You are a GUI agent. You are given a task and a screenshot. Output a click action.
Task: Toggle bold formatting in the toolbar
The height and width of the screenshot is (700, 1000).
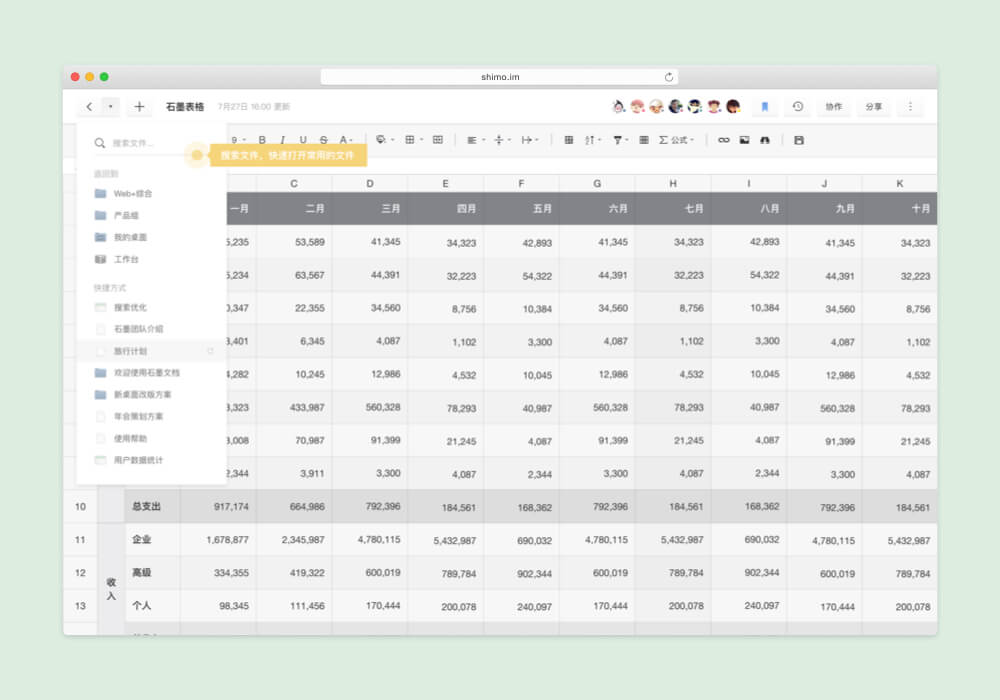tap(262, 140)
